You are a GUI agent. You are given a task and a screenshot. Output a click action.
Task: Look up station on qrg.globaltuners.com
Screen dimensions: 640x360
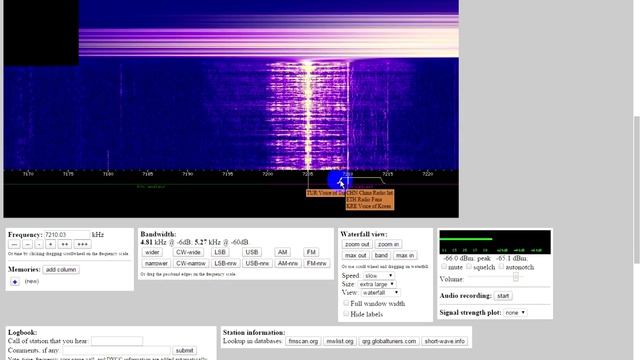click(x=389, y=341)
